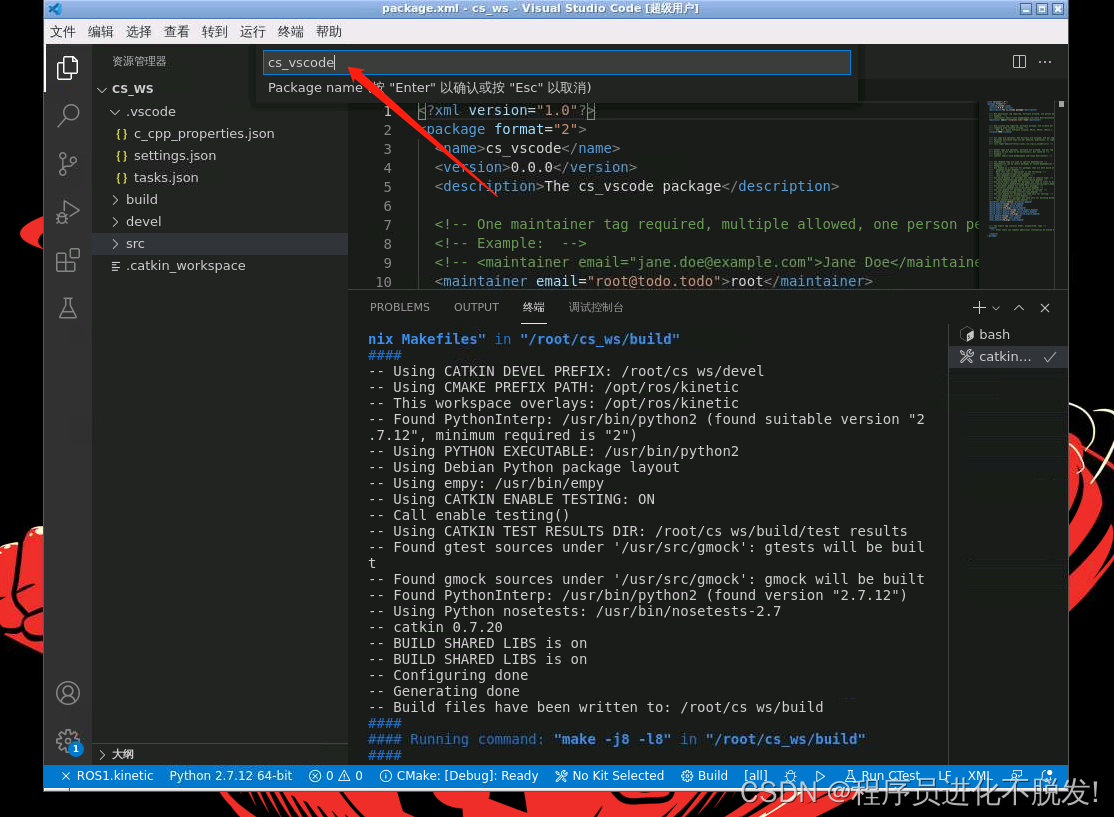The height and width of the screenshot is (817, 1114).
Task: Open the Explorer view in activity bar
Action: click(x=67, y=68)
